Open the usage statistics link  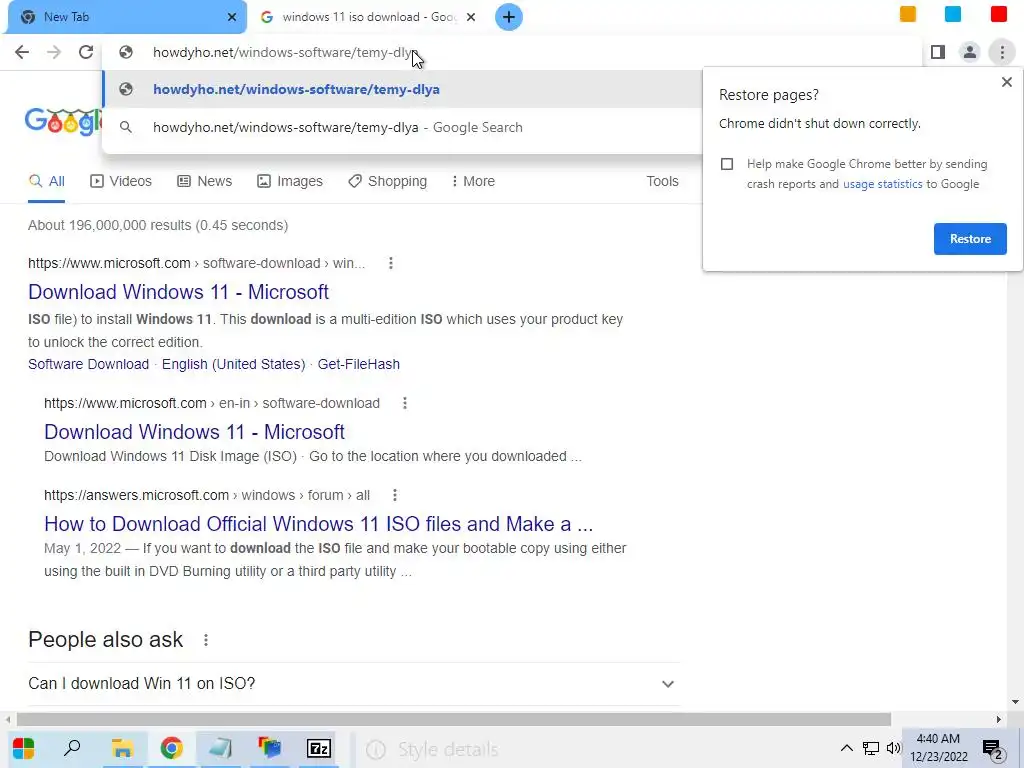[x=882, y=184]
